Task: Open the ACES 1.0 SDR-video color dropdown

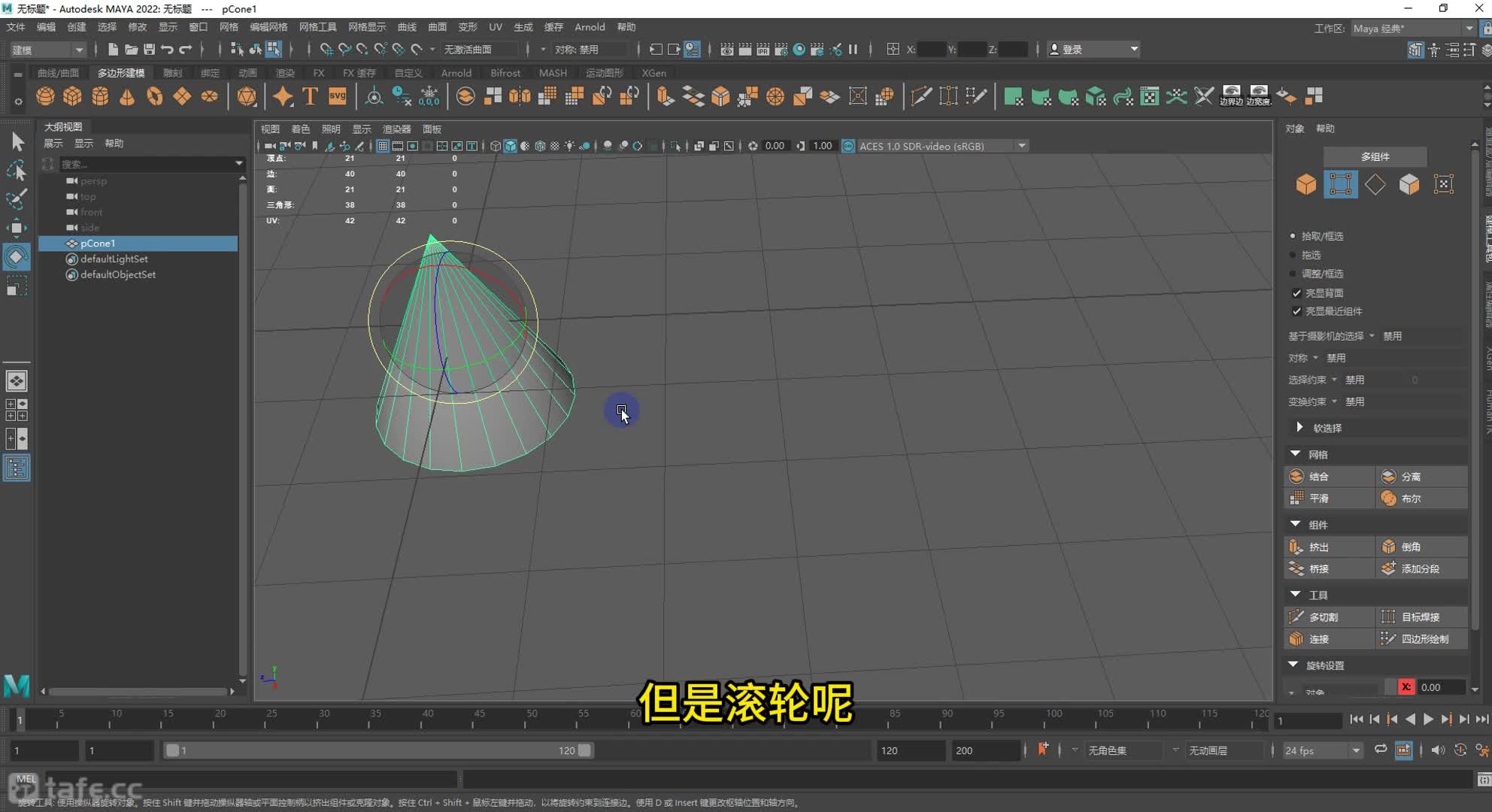Action: pyautogui.click(x=942, y=146)
